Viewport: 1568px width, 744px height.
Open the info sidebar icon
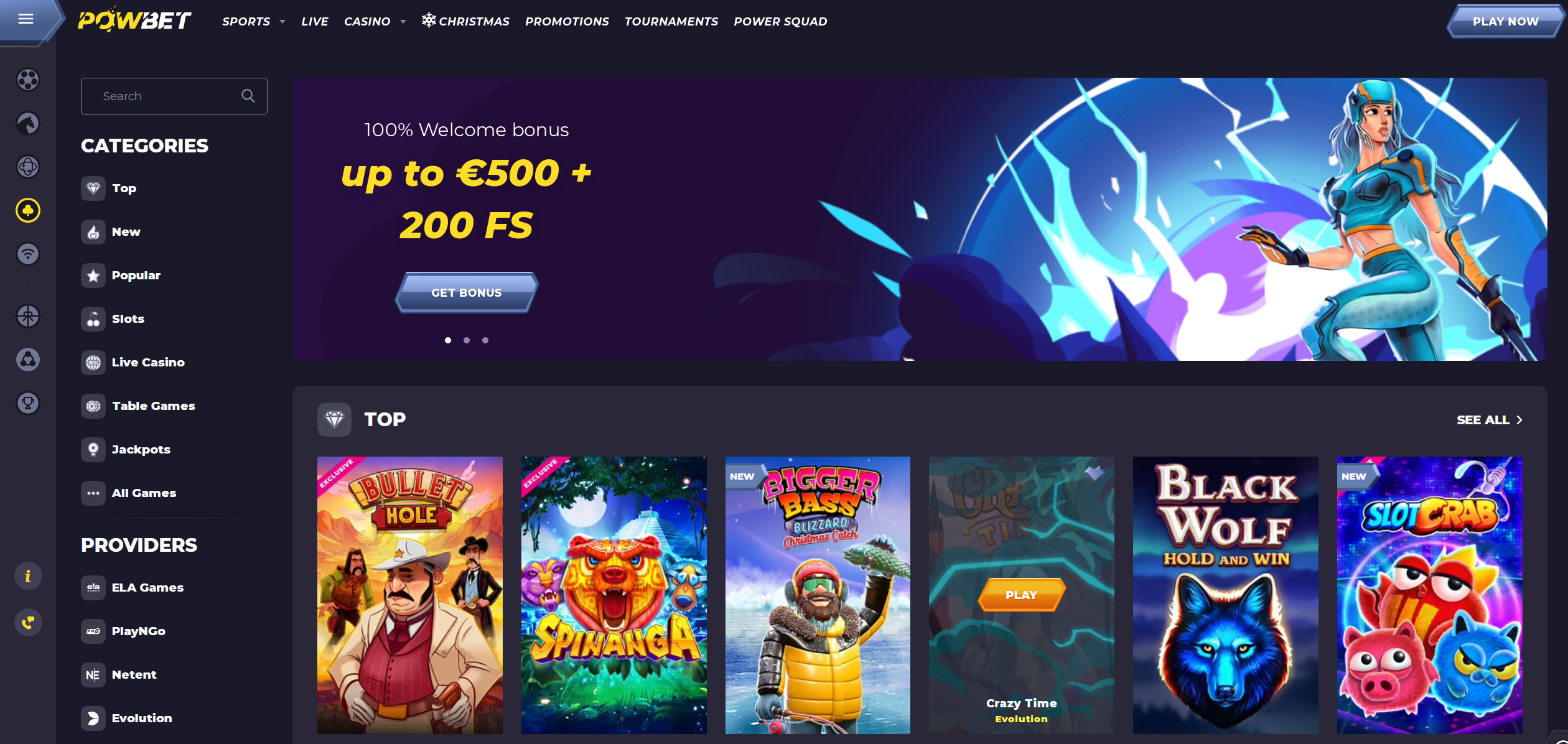click(28, 576)
